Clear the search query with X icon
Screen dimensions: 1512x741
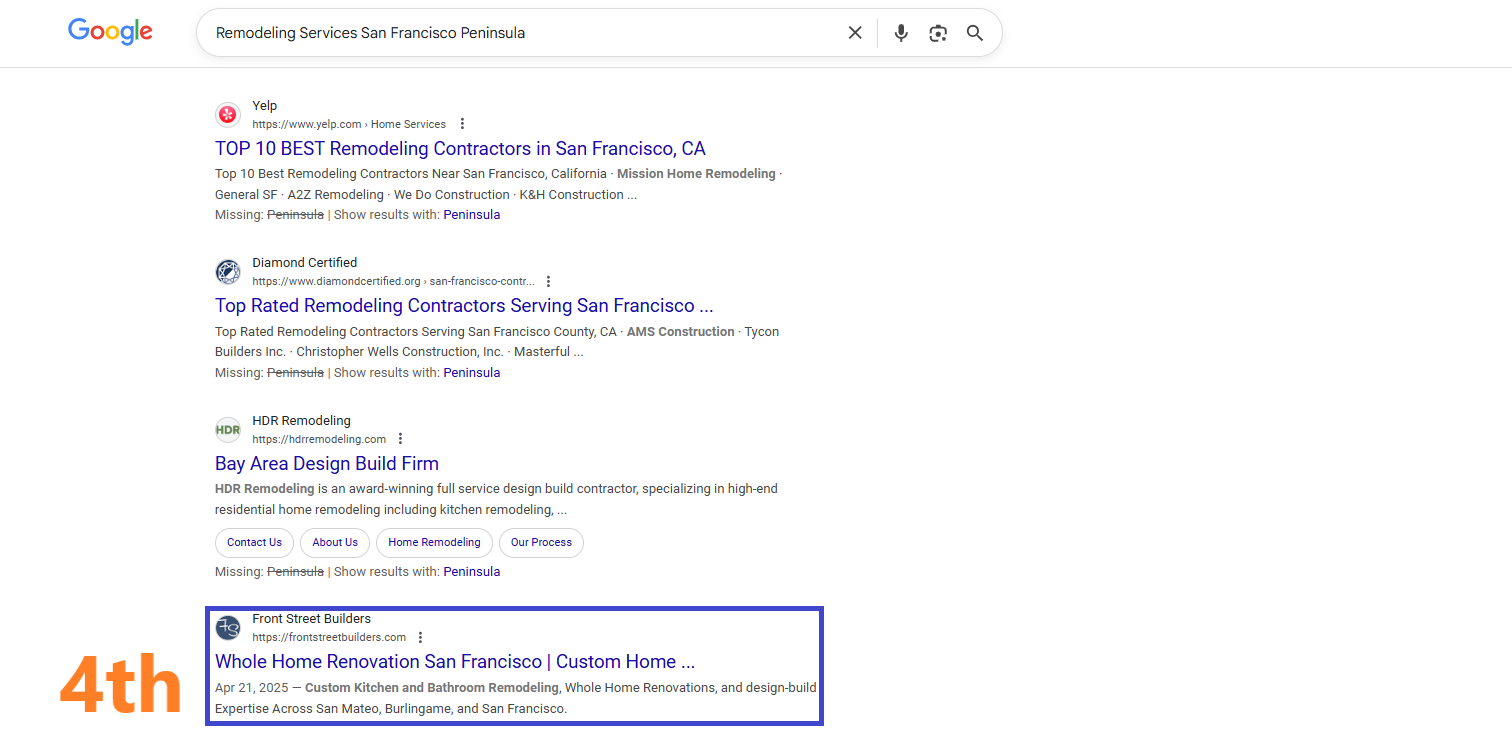click(855, 33)
